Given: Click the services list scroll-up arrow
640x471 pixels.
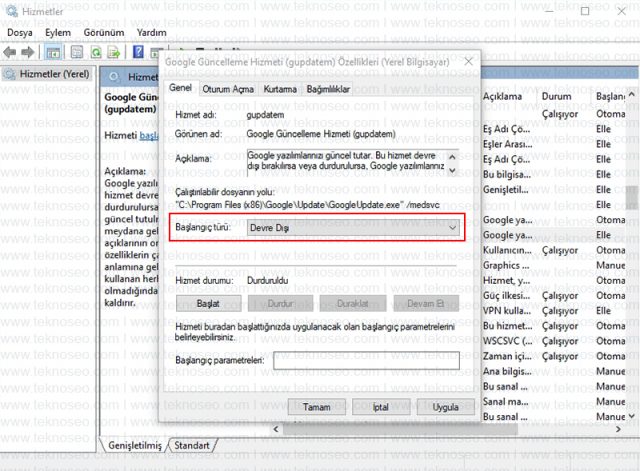Looking at the screenshot, I should (x=632, y=95).
